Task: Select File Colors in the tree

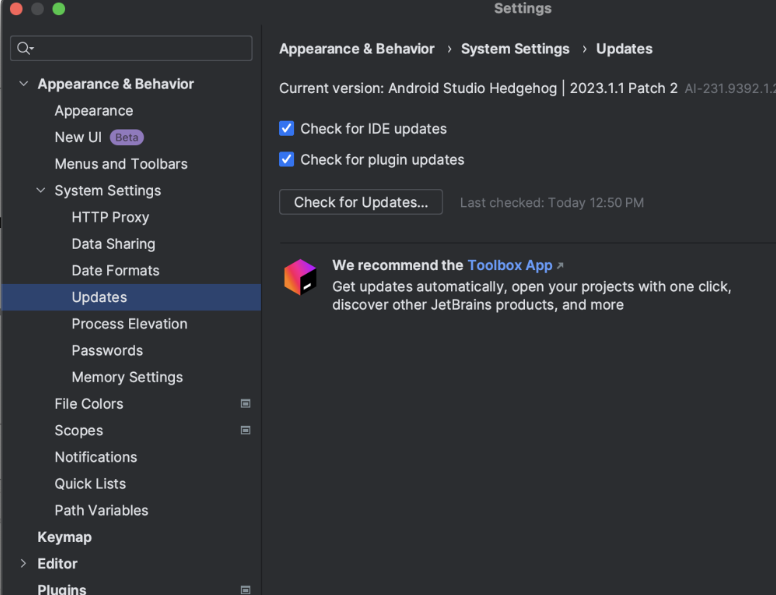Action: coord(89,404)
